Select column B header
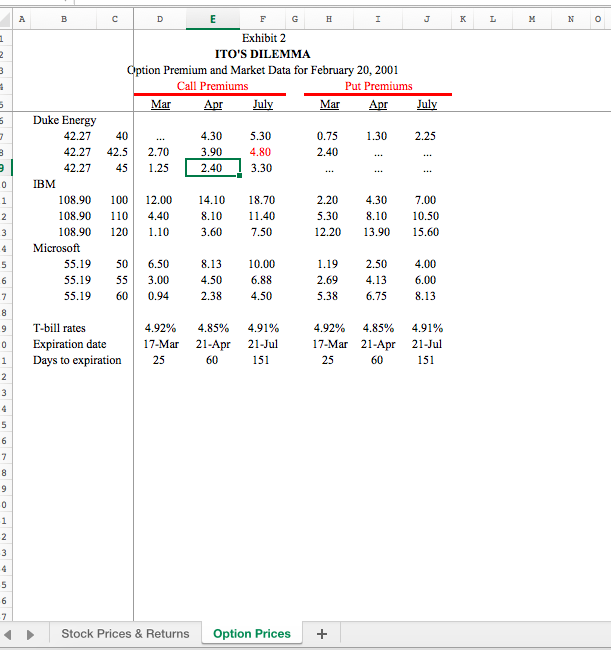 tap(64, 19)
